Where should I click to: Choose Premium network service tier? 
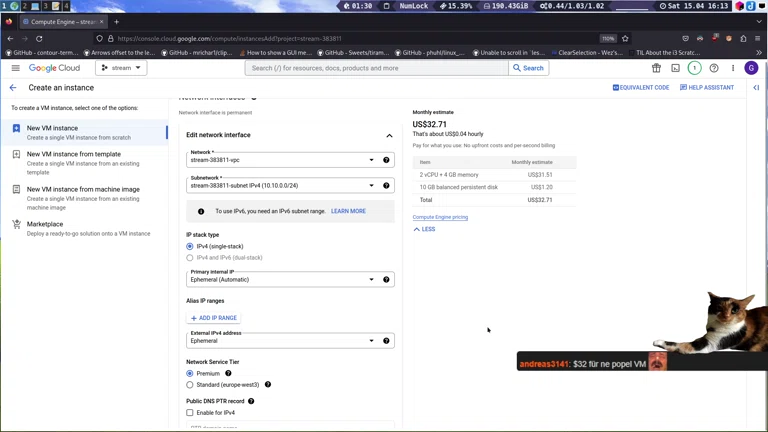click(x=190, y=373)
